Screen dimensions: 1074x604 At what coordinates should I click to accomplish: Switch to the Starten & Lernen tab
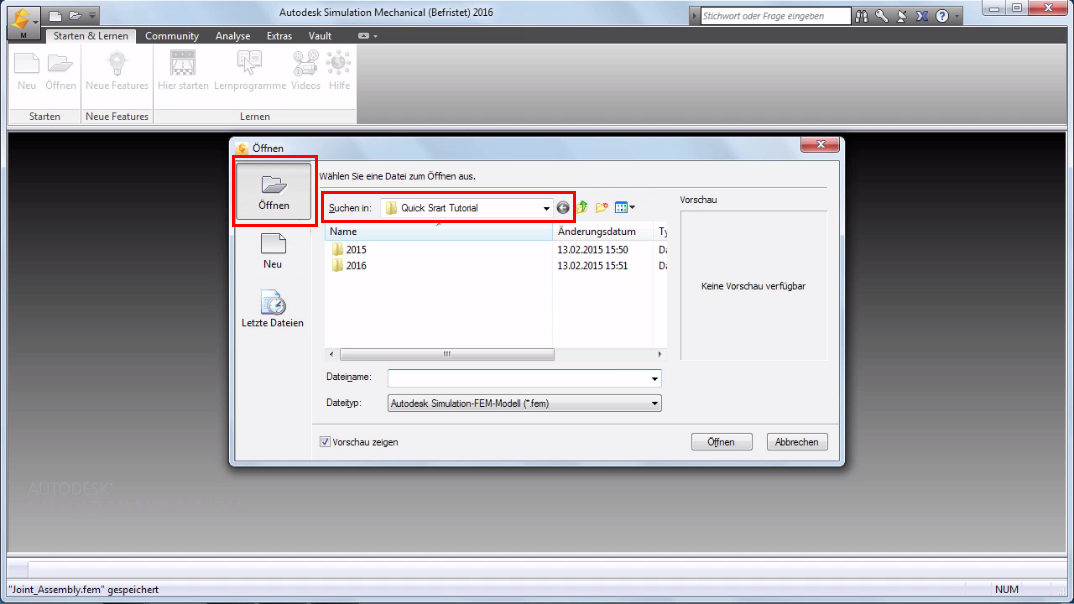pos(90,36)
